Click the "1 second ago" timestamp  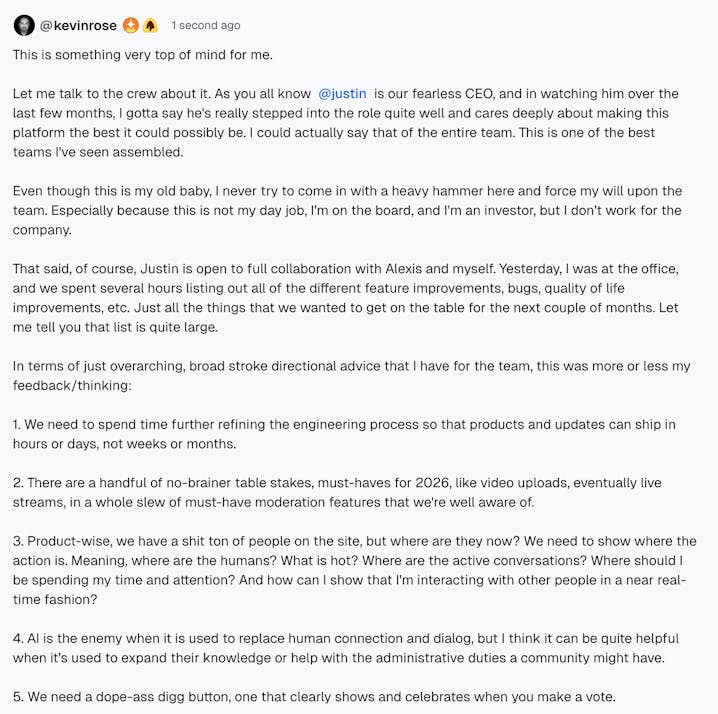(x=206, y=25)
